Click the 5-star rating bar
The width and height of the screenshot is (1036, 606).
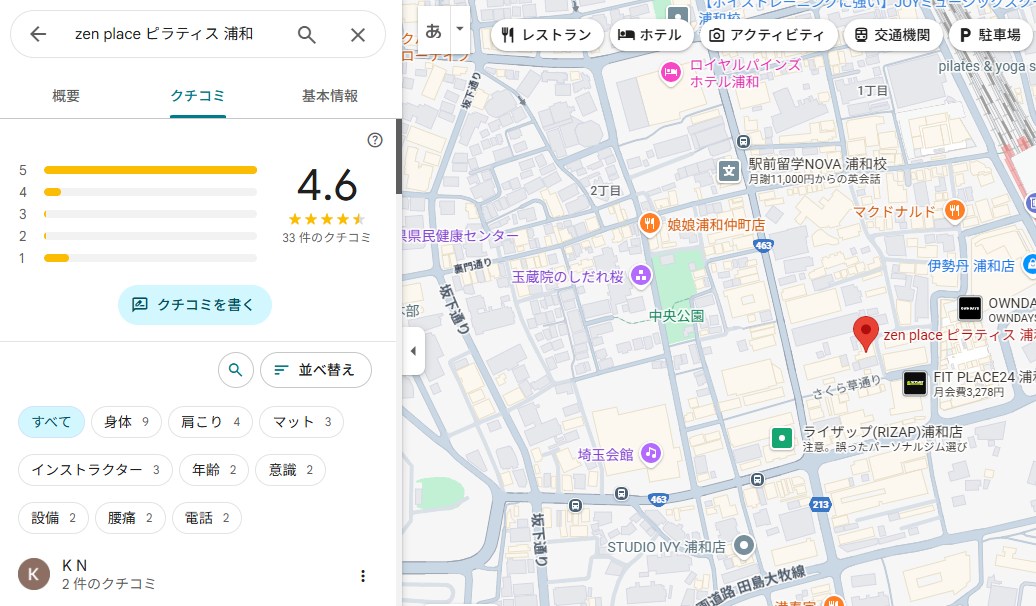(150, 170)
